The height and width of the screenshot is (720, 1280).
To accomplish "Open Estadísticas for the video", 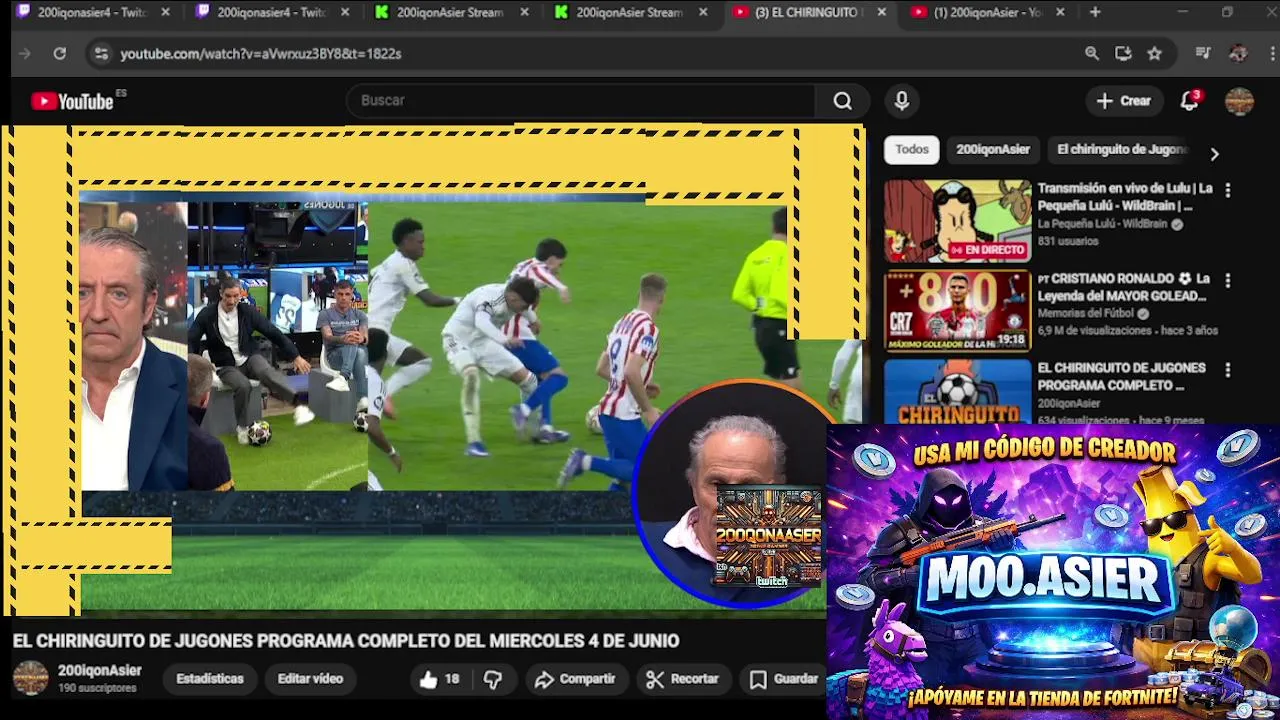I will [x=210, y=679].
